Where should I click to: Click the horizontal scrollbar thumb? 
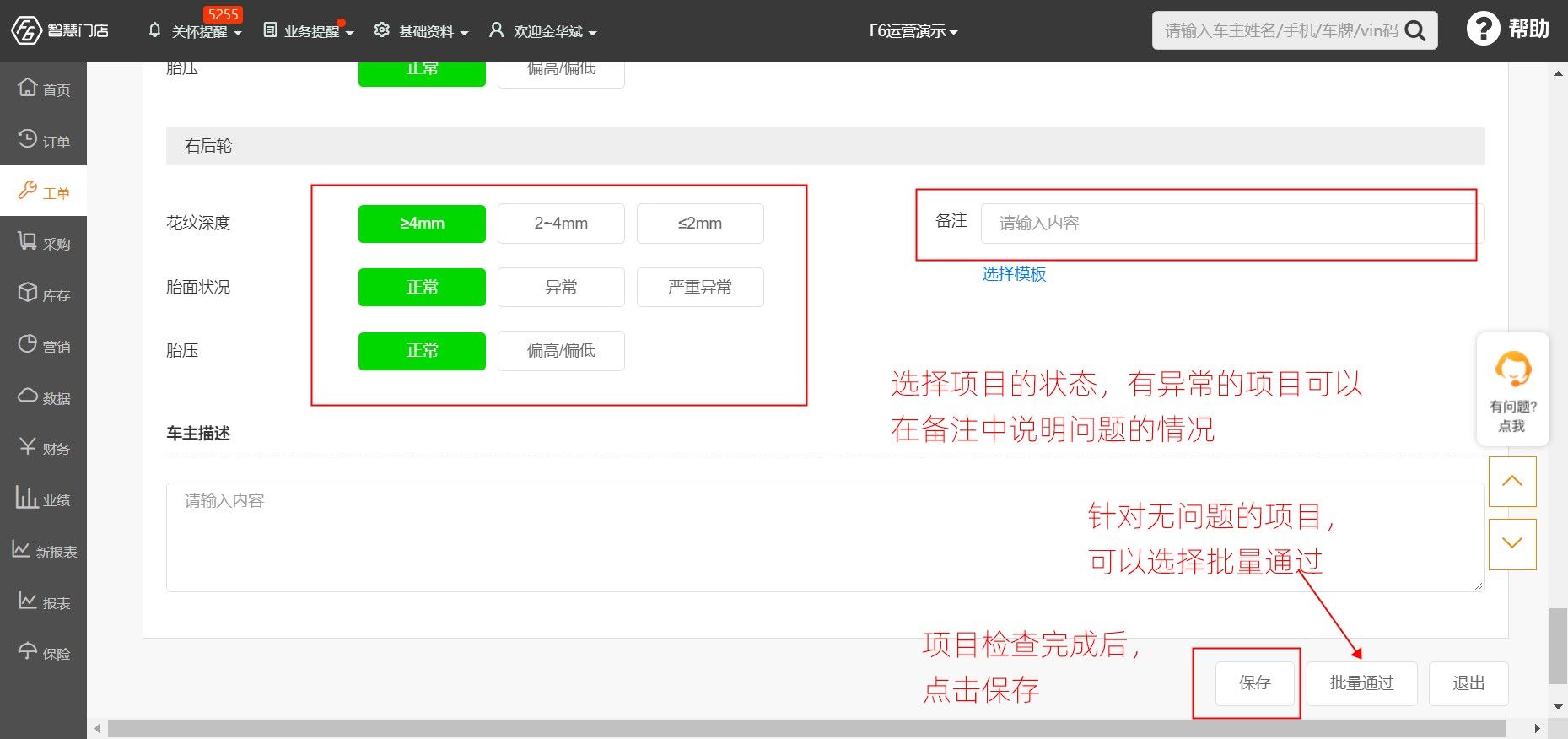pyautogui.click(x=807, y=728)
